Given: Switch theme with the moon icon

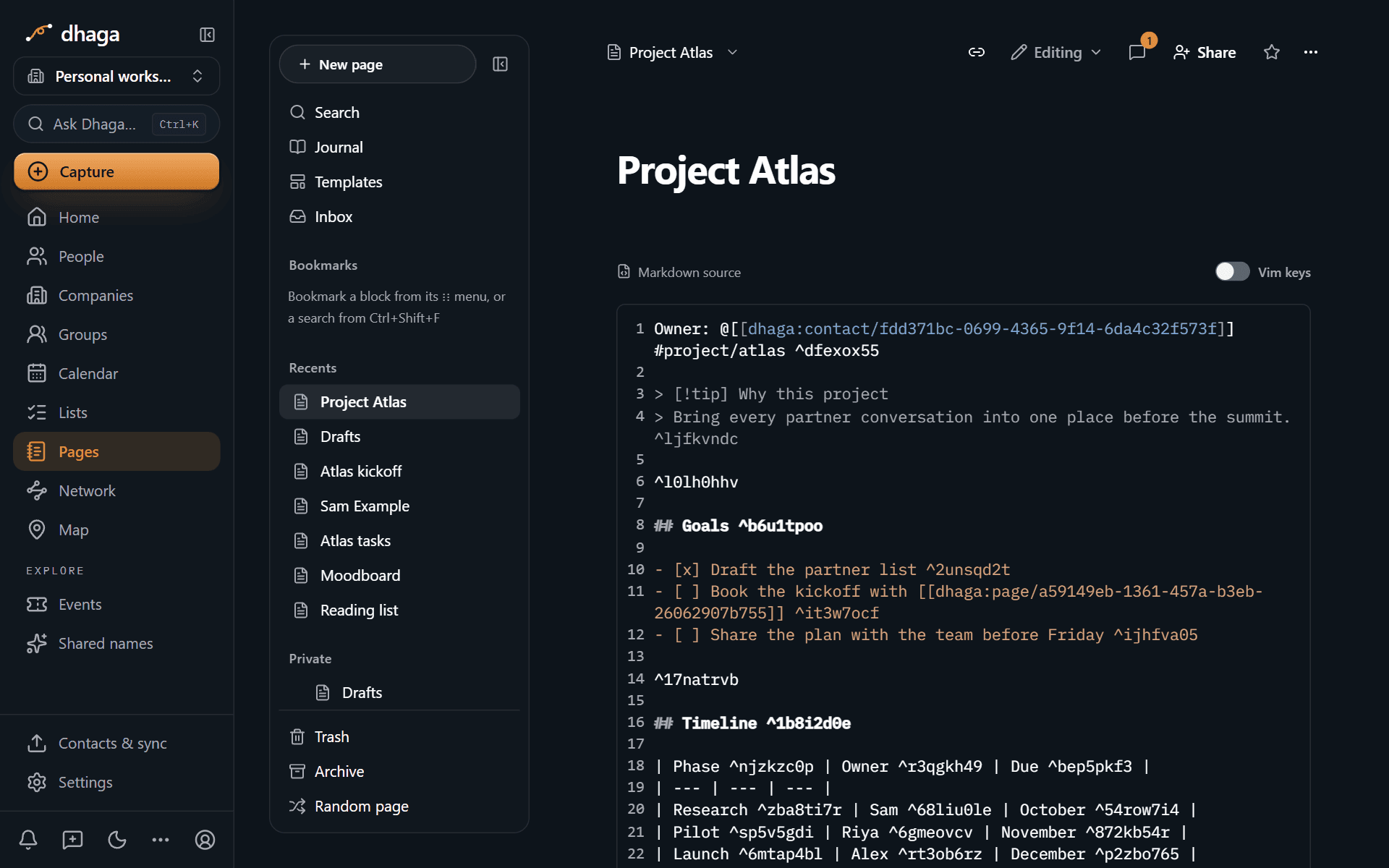Looking at the screenshot, I should pyautogui.click(x=116, y=840).
